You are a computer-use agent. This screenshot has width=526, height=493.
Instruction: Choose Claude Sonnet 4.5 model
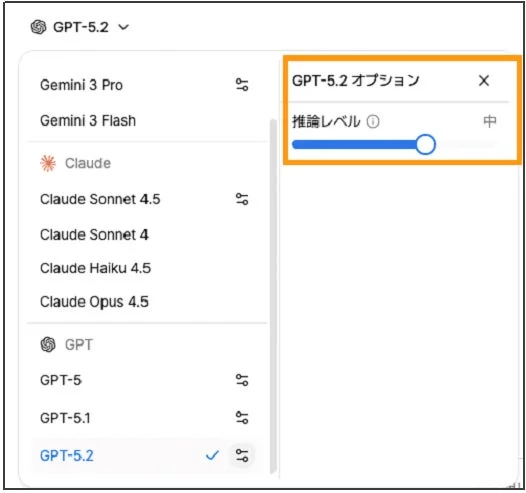100,199
